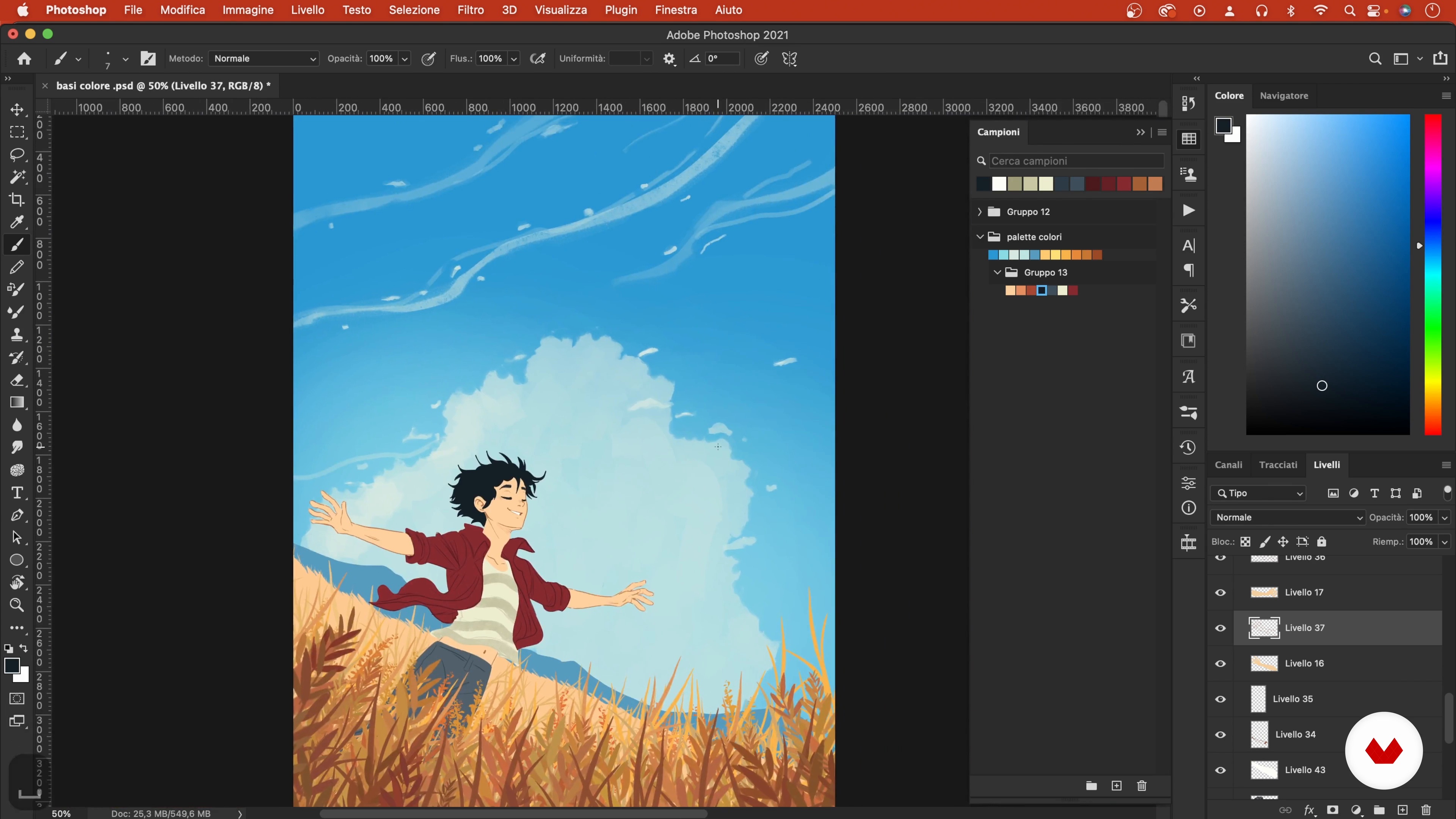Expand the Gruppo 12 swatch group
The width and height of the screenshot is (1456, 819).
(979, 212)
